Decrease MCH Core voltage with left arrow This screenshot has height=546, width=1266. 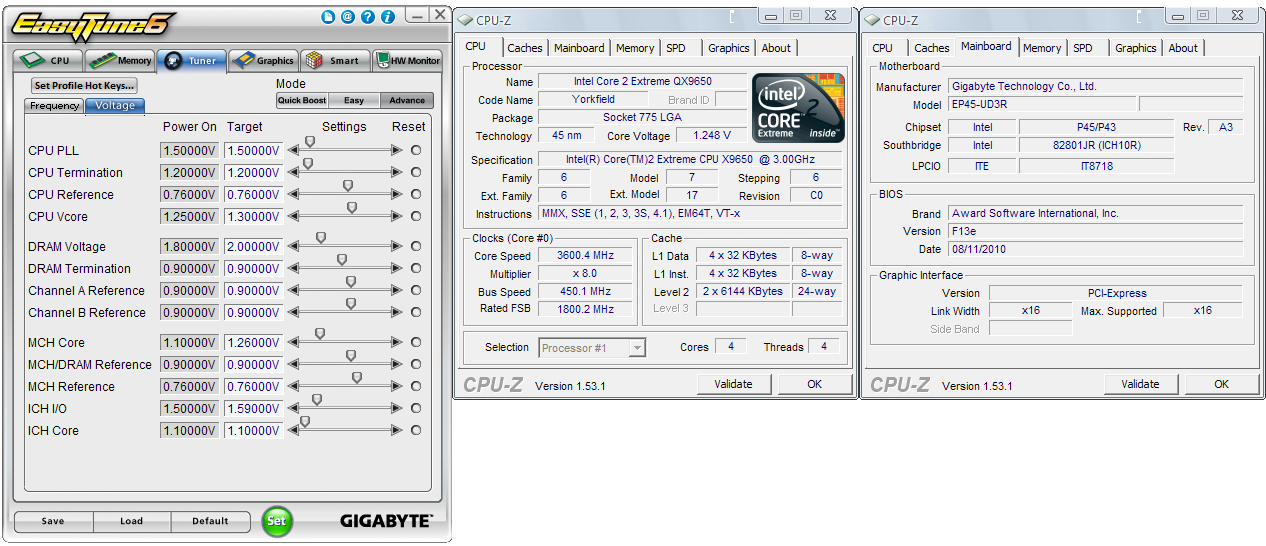(293, 342)
